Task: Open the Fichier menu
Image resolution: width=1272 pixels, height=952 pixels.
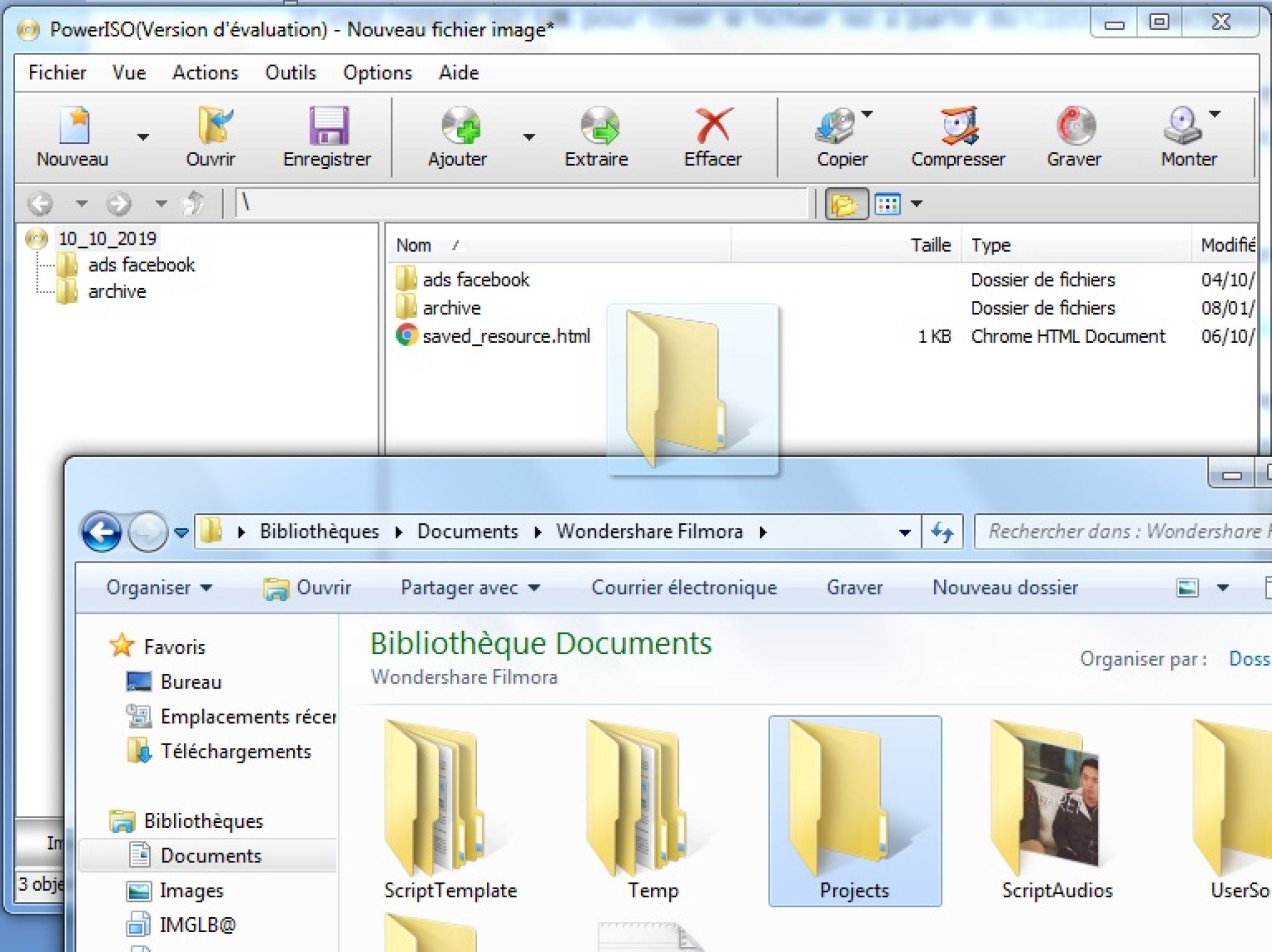Action: click(x=57, y=73)
